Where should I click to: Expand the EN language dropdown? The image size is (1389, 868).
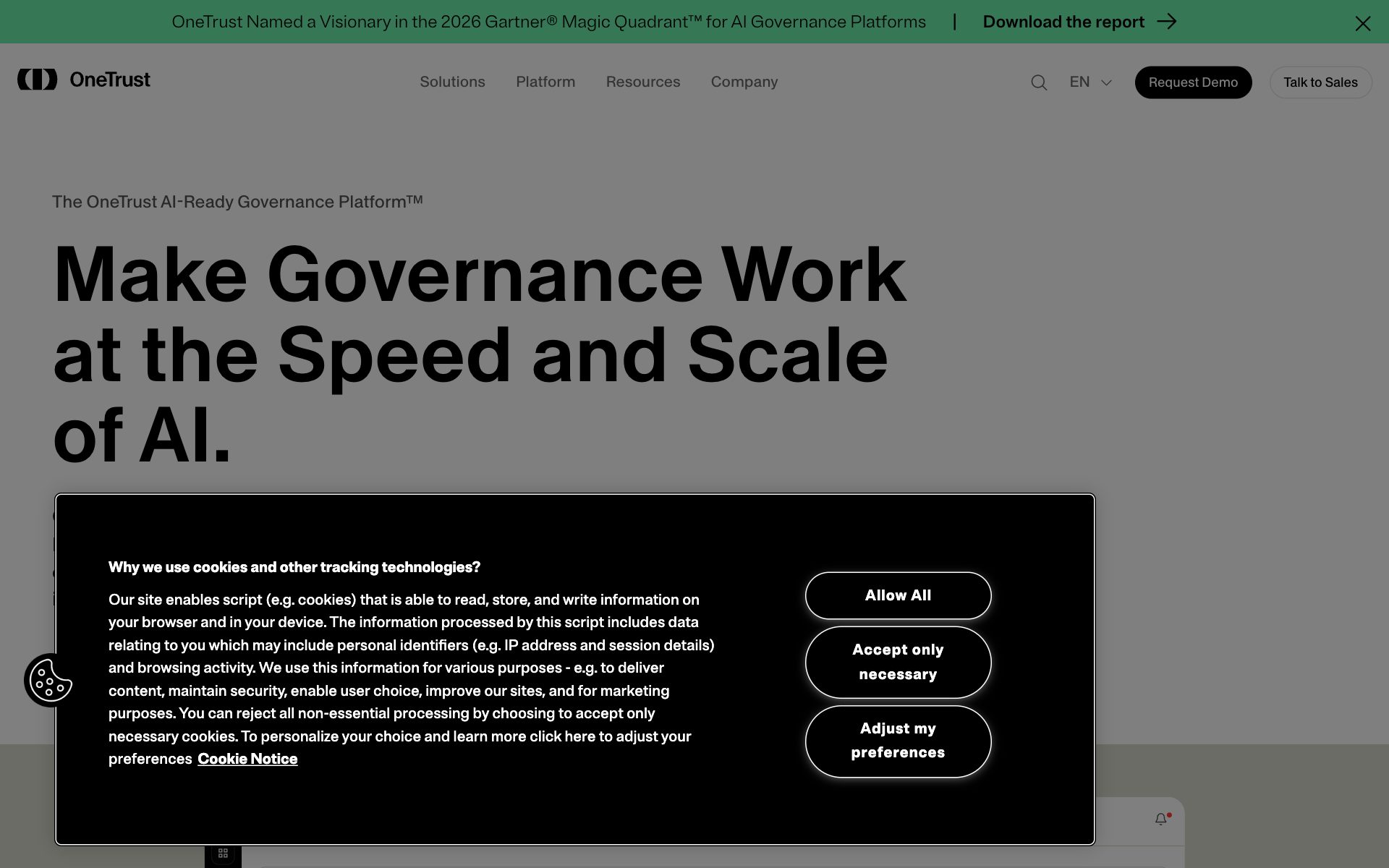pyautogui.click(x=1090, y=82)
